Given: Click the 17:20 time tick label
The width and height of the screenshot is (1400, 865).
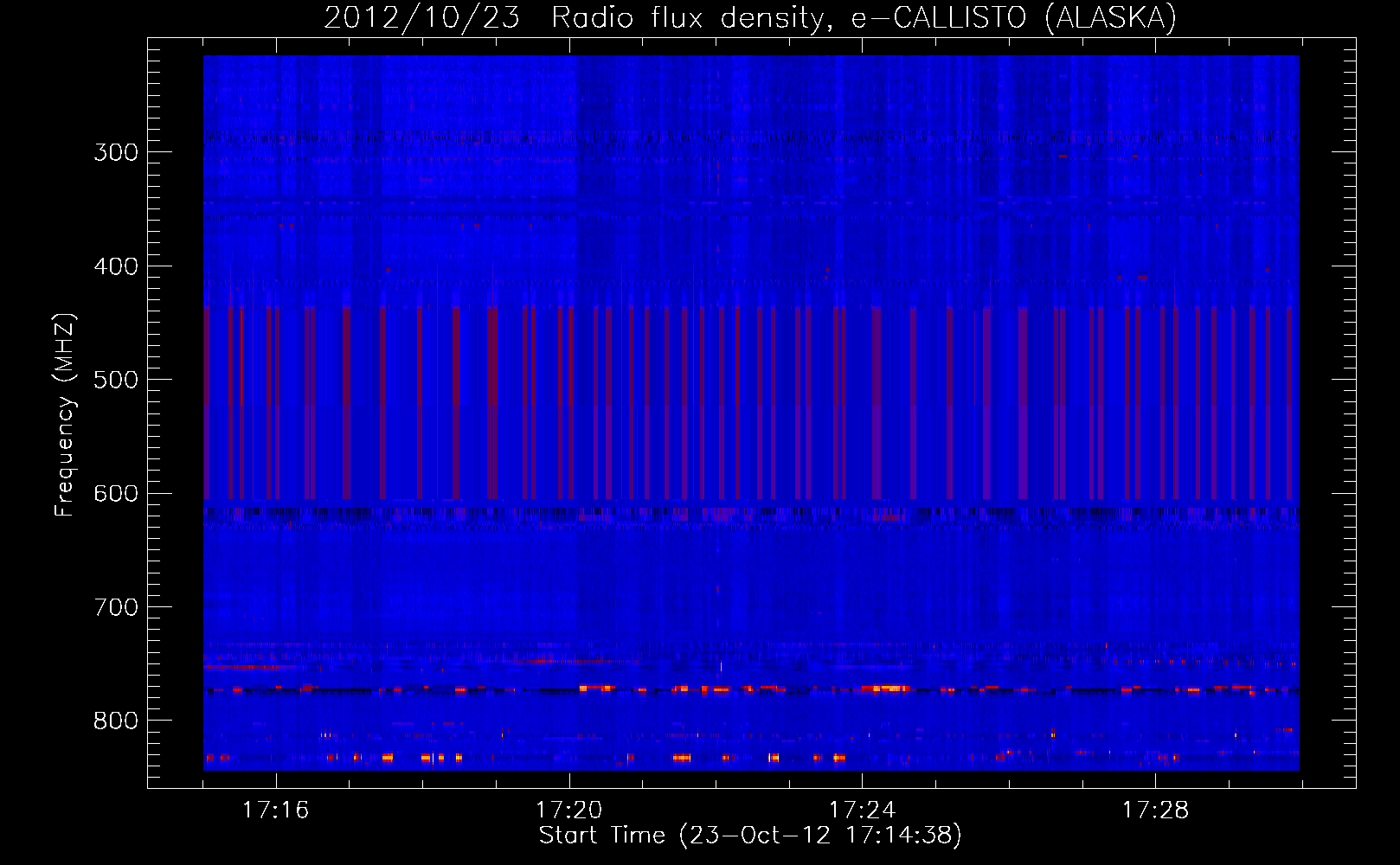Looking at the screenshot, I should (x=568, y=811).
